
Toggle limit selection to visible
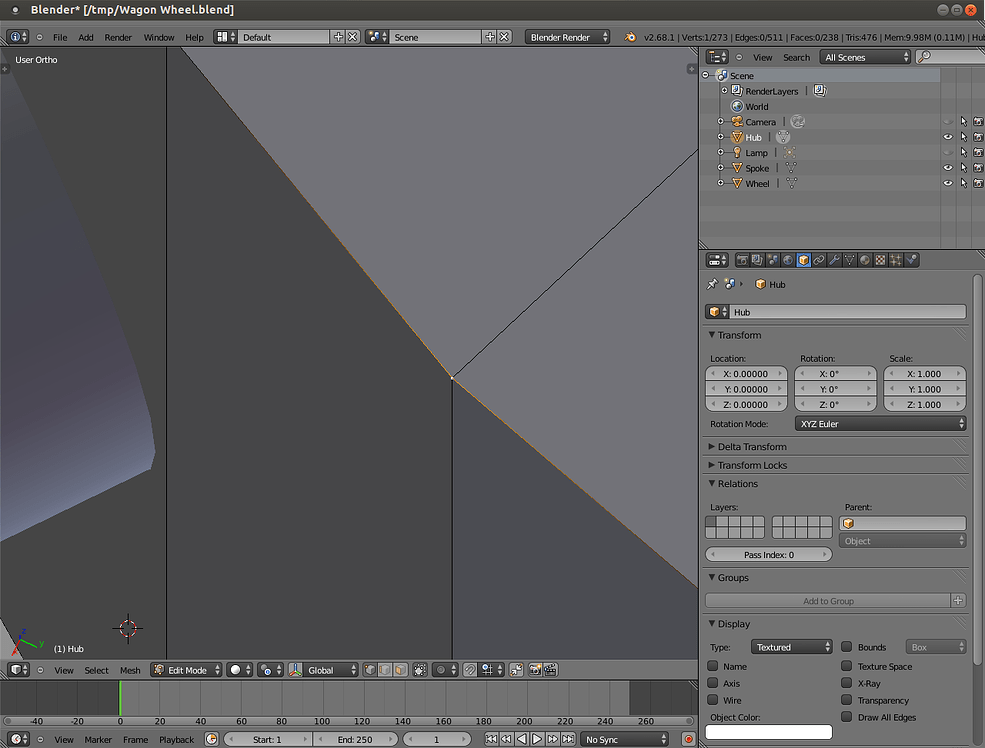click(420, 670)
